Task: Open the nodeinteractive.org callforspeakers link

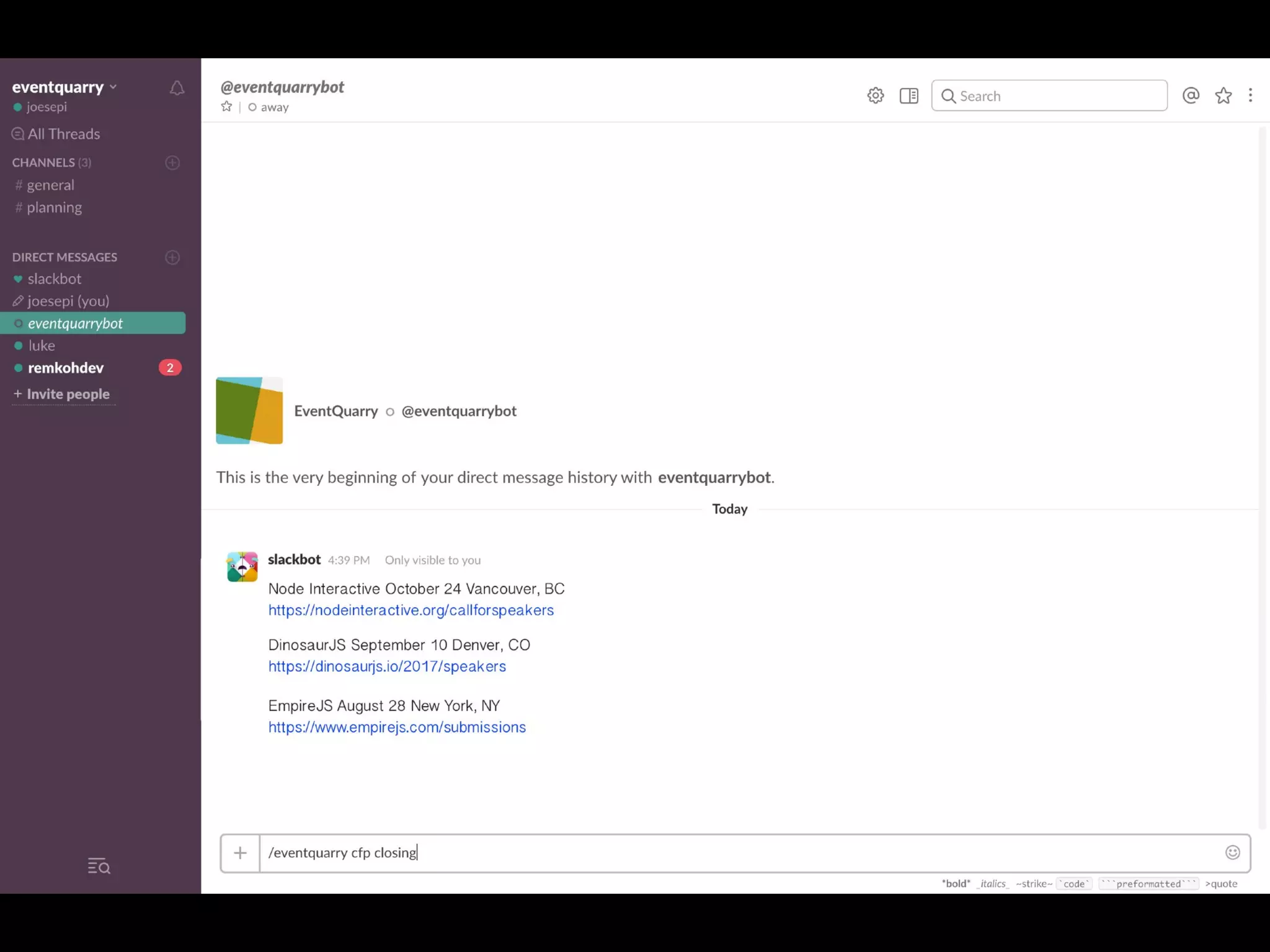Action: pos(411,610)
